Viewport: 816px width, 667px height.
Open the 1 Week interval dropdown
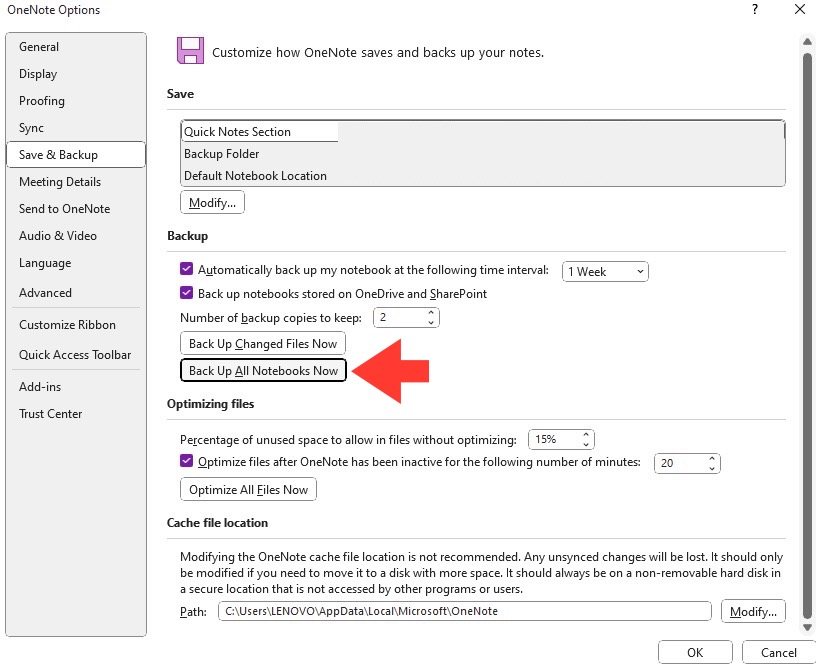[605, 272]
